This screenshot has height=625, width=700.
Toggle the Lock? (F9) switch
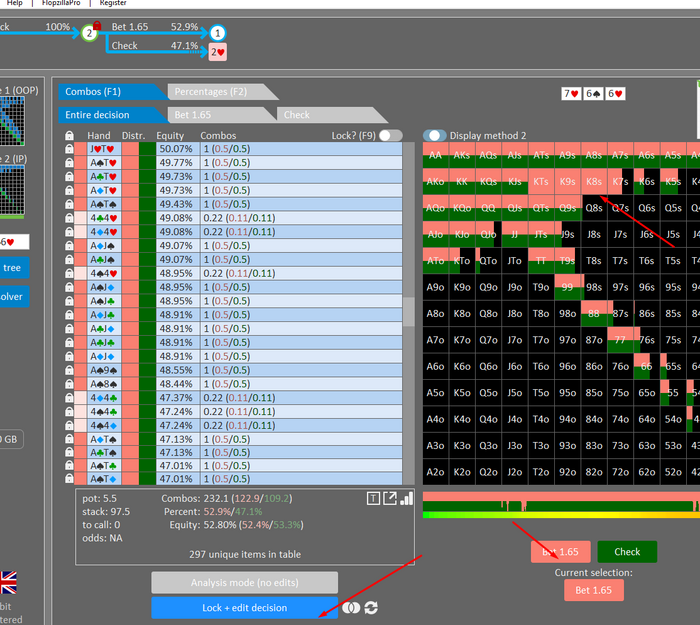[x=390, y=136]
